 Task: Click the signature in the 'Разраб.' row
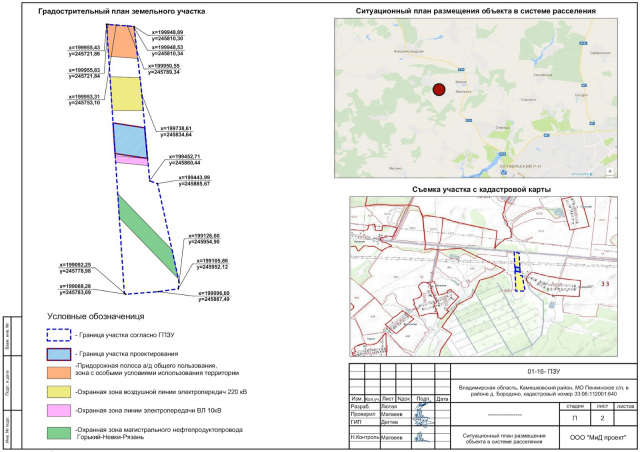click(423, 407)
